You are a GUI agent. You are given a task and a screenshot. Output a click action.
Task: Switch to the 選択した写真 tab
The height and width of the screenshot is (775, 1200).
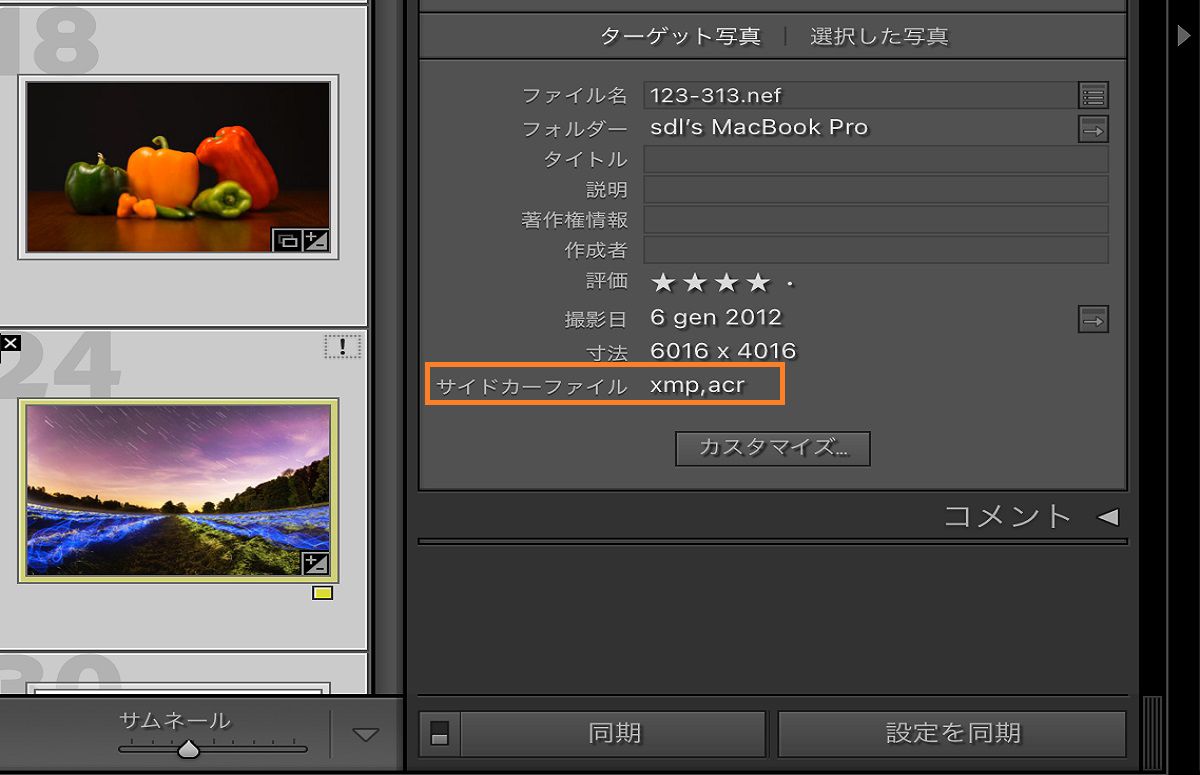878,36
